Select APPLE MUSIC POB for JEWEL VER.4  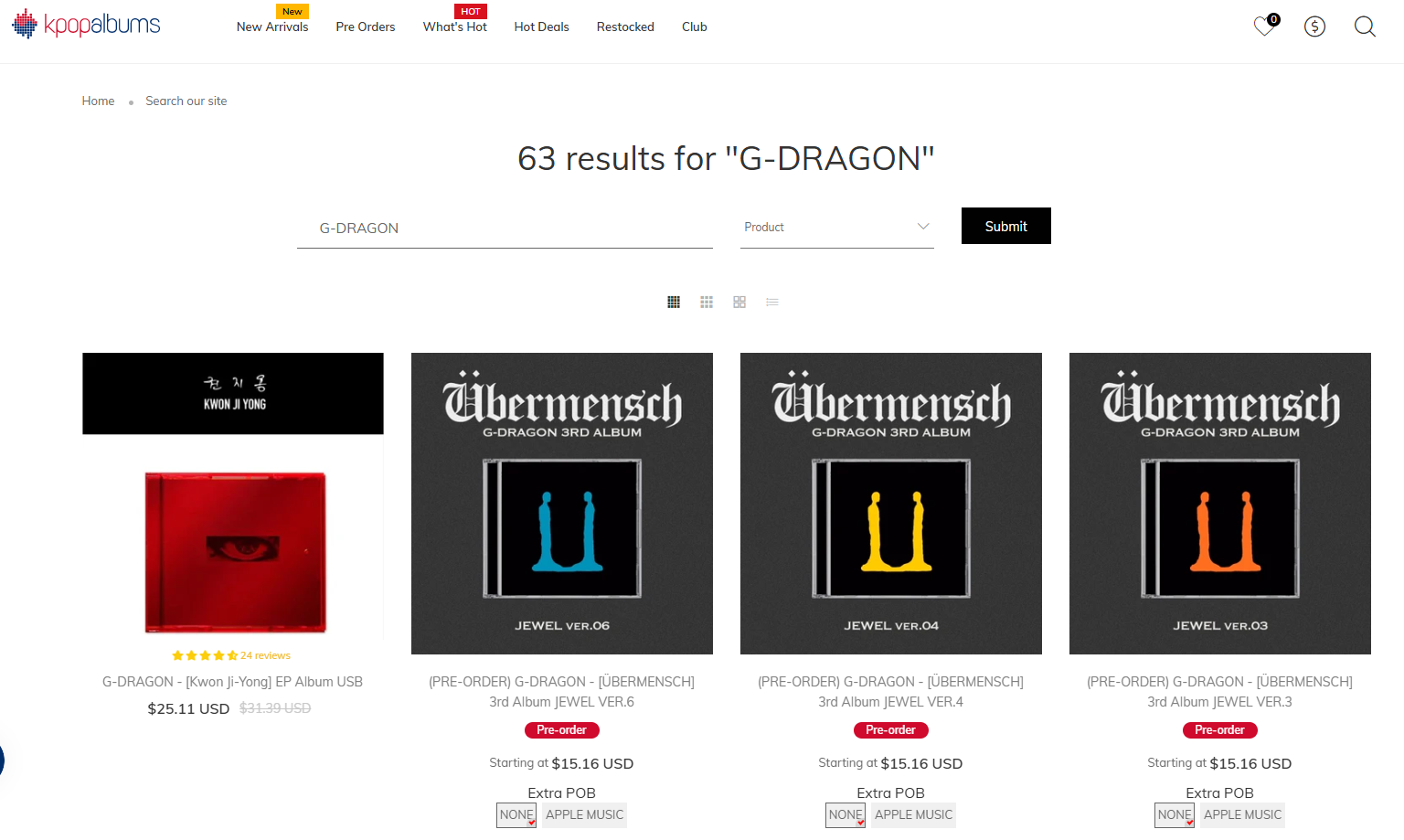913,814
